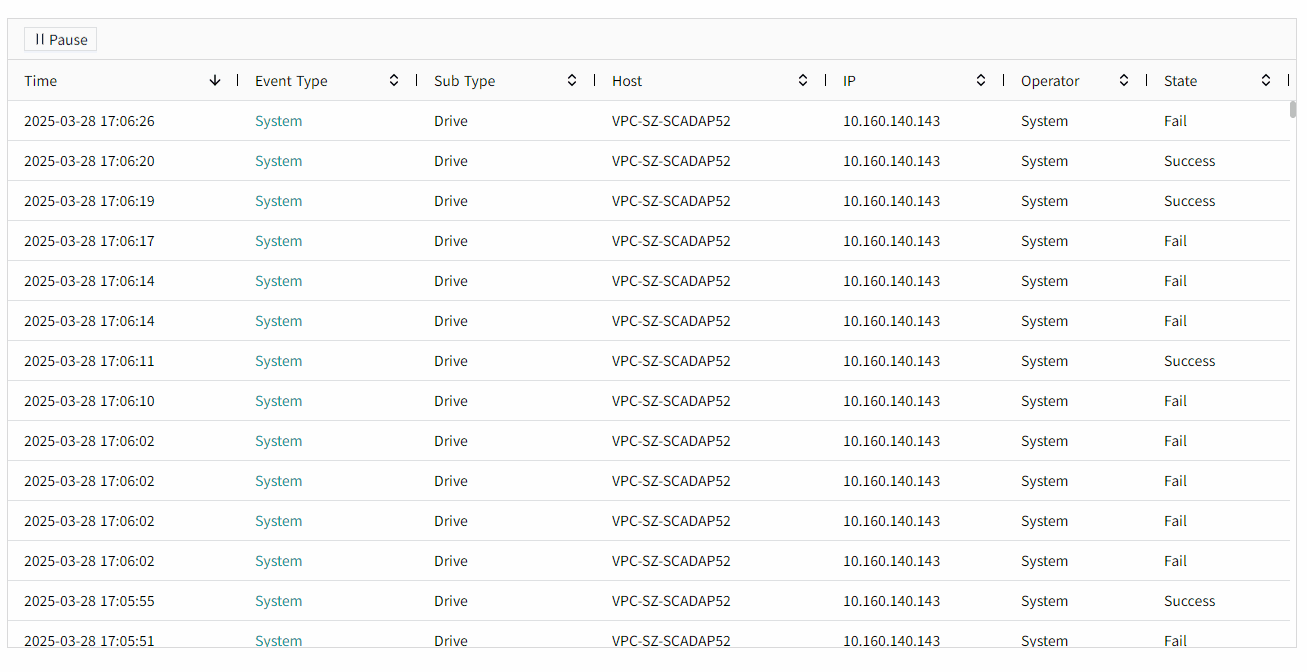Click the IP column sort icon
The width and height of the screenshot is (1307, 672).
pyautogui.click(x=981, y=81)
